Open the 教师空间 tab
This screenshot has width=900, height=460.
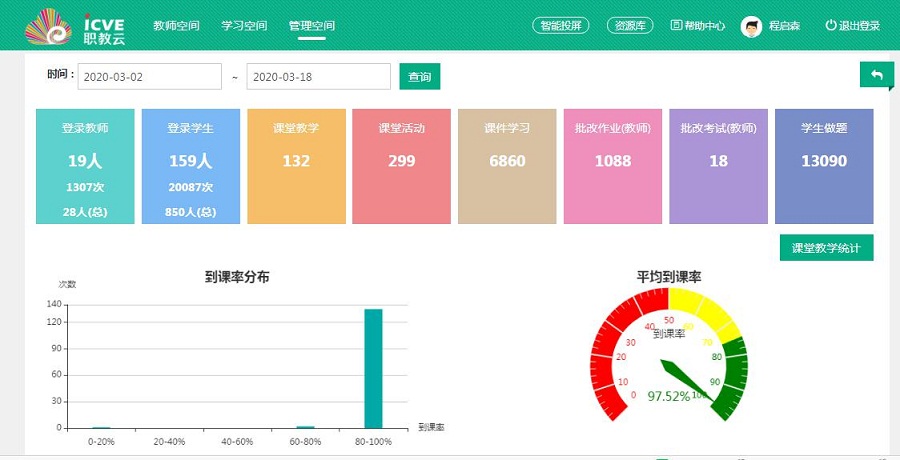pos(176,26)
